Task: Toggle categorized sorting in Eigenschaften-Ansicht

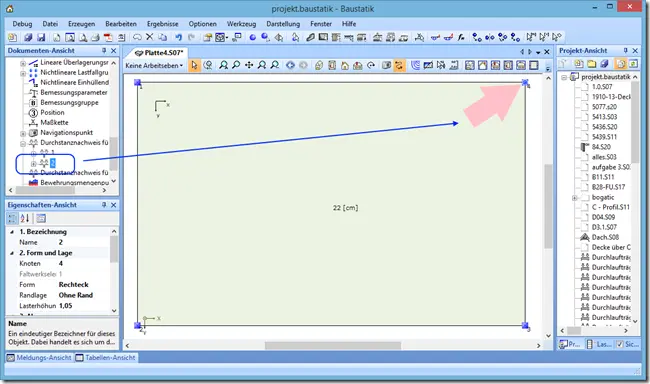Action: click(x=12, y=218)
